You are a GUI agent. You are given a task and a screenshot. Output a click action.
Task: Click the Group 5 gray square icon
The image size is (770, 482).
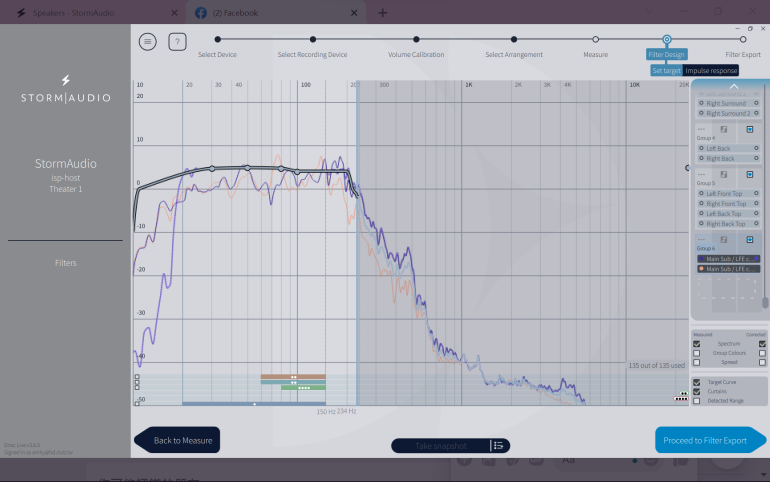[724, 174]
